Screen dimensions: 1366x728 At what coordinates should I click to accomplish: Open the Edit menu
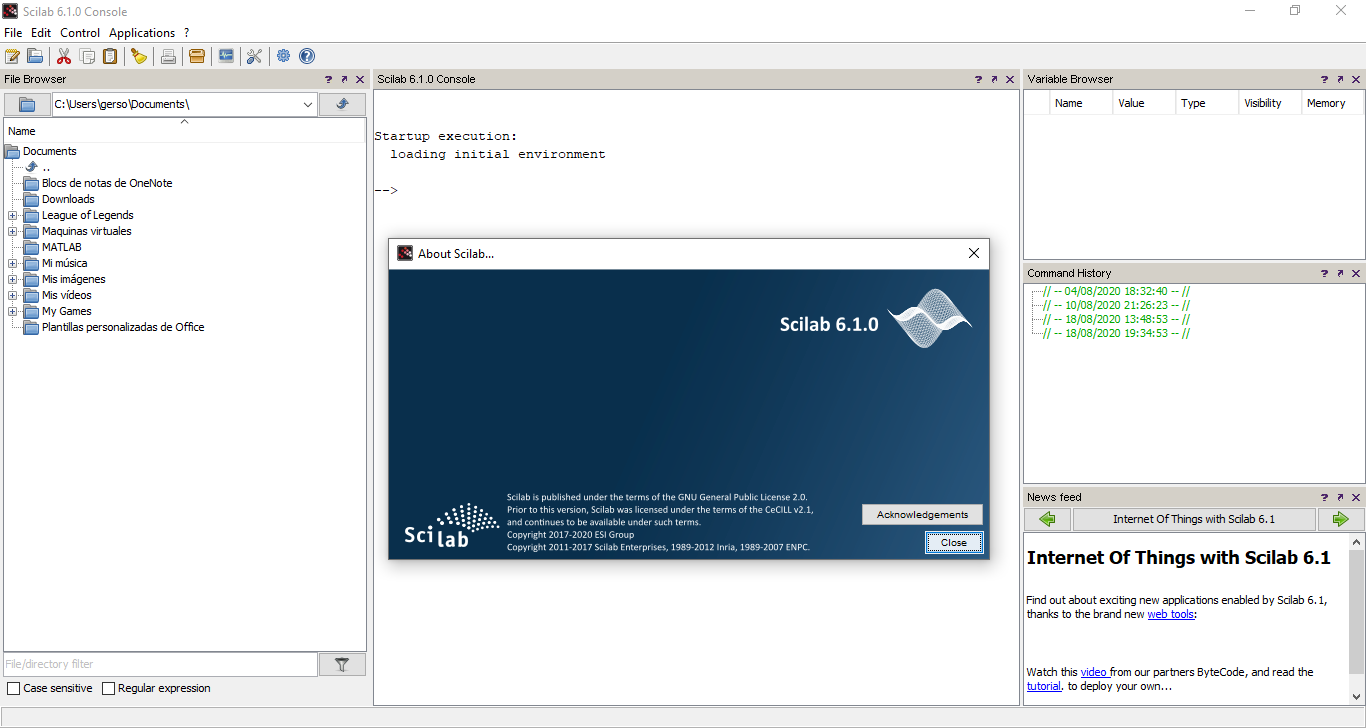pyautogui.click(x=41, y=33)
